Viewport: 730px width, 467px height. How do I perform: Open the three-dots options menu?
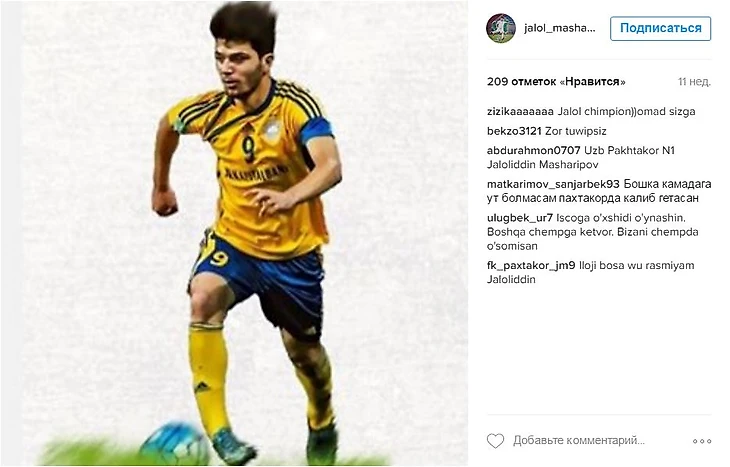tap(702, 441)
